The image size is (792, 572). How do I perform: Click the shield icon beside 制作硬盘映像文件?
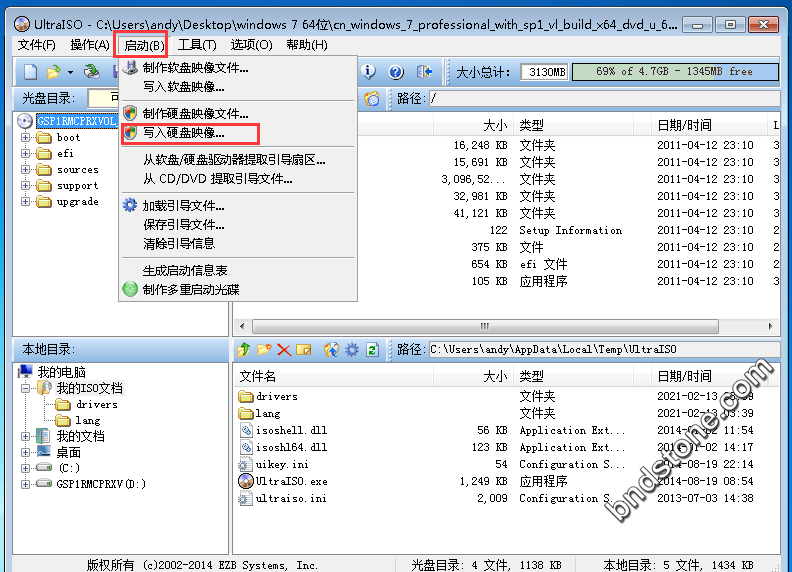pyautogui.click(x=130, y=113)
